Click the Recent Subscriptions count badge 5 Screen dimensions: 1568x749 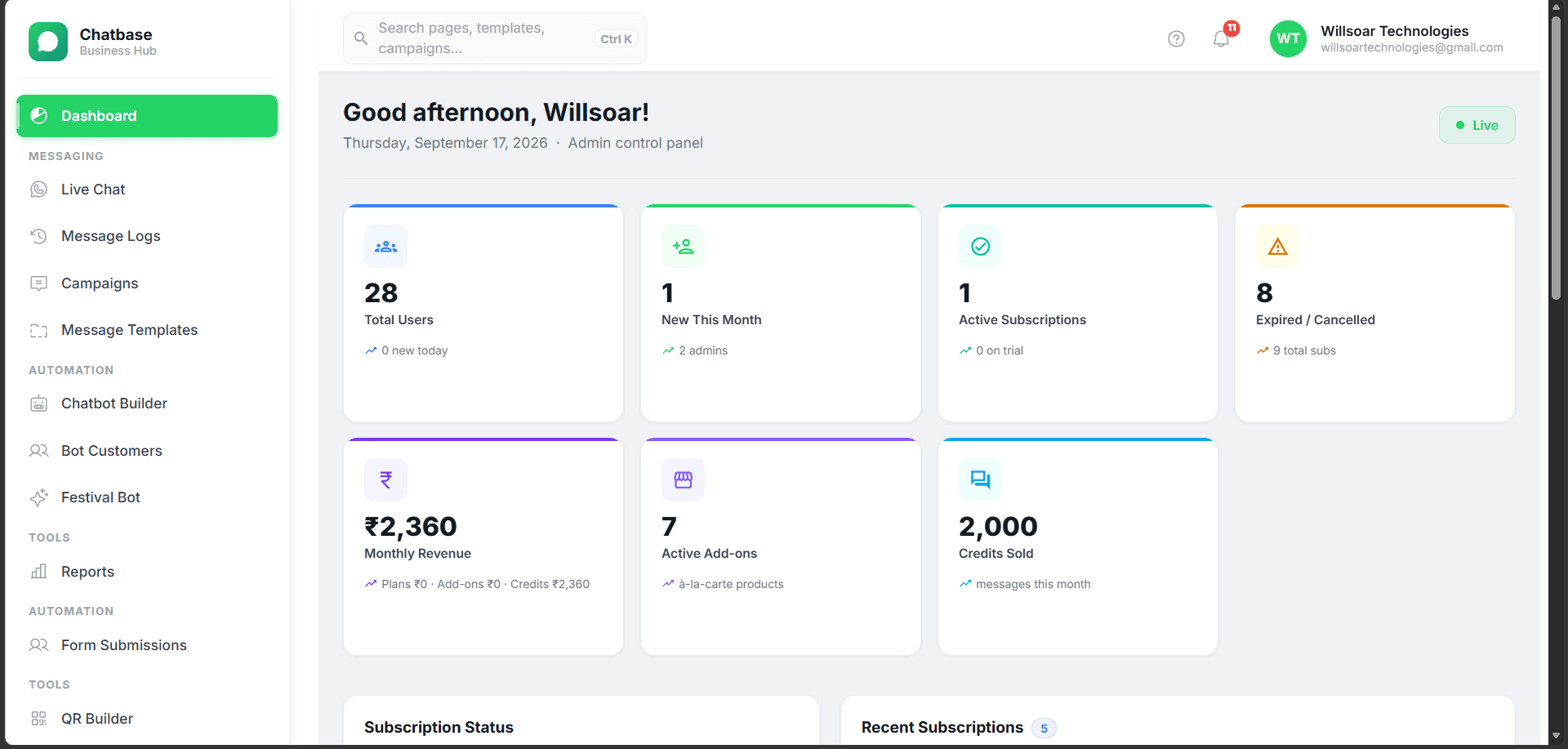pyautogui.click(x=1044, y=729)
